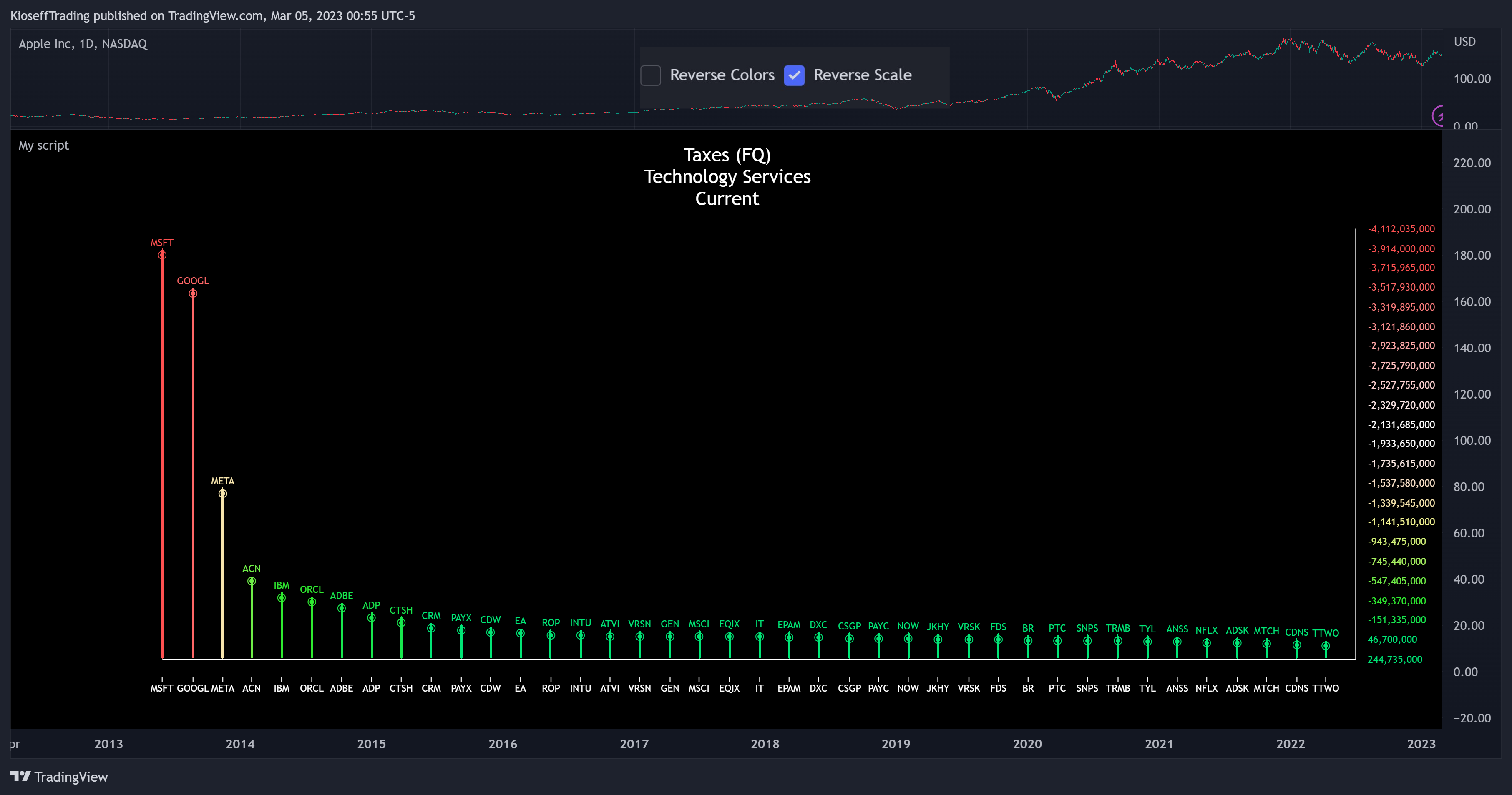Click the IBM data point marker
The height and width of the screenshot is (795, 1512).
pyautogui.click(x=282, y=598)
